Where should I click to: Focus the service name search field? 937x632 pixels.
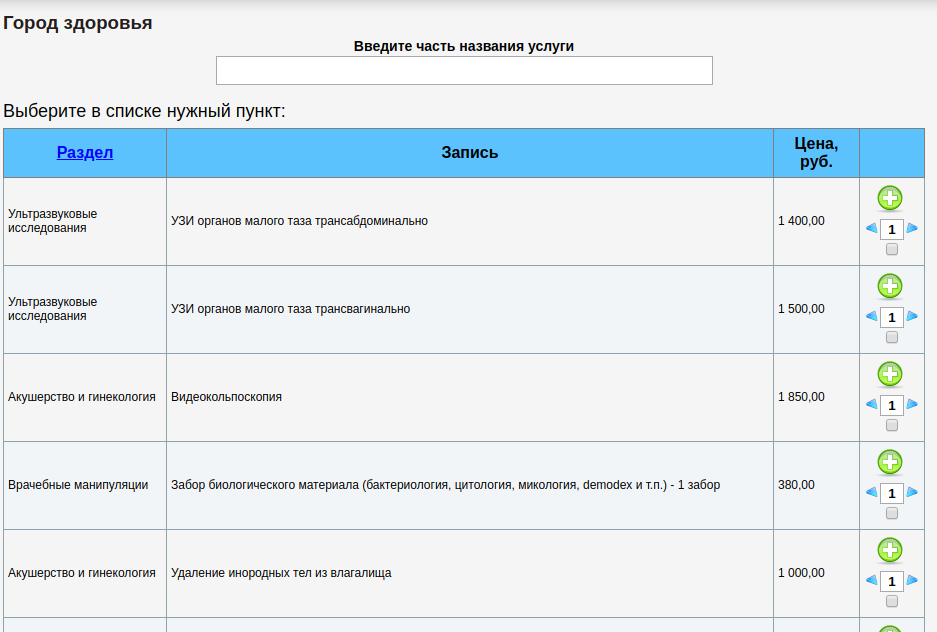(x=464, y=71)
